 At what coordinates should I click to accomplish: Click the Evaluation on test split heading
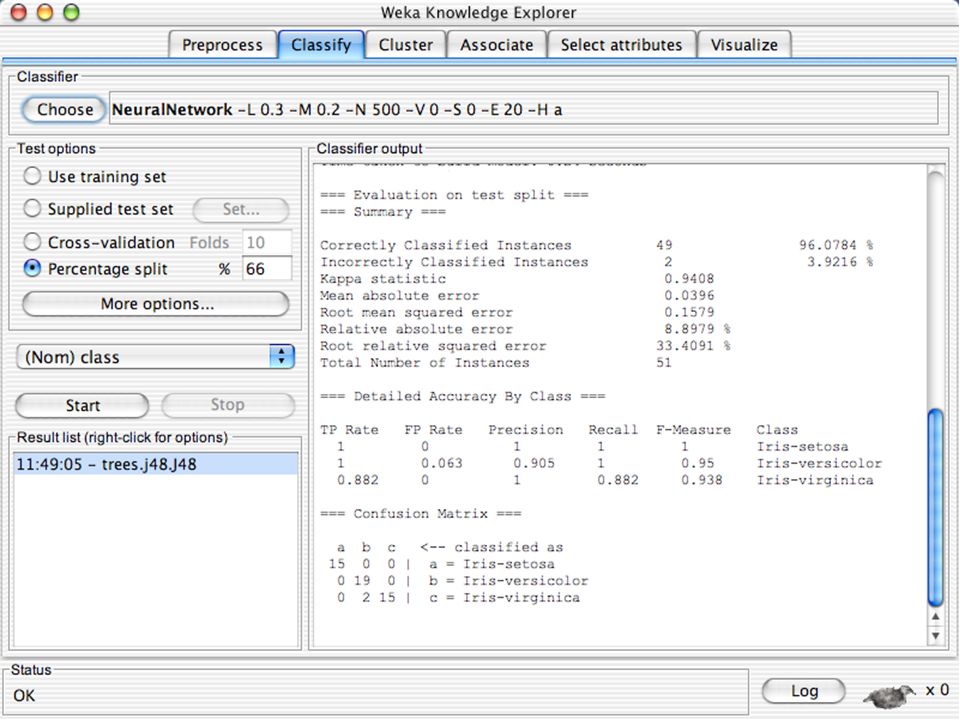pos(454,195)
